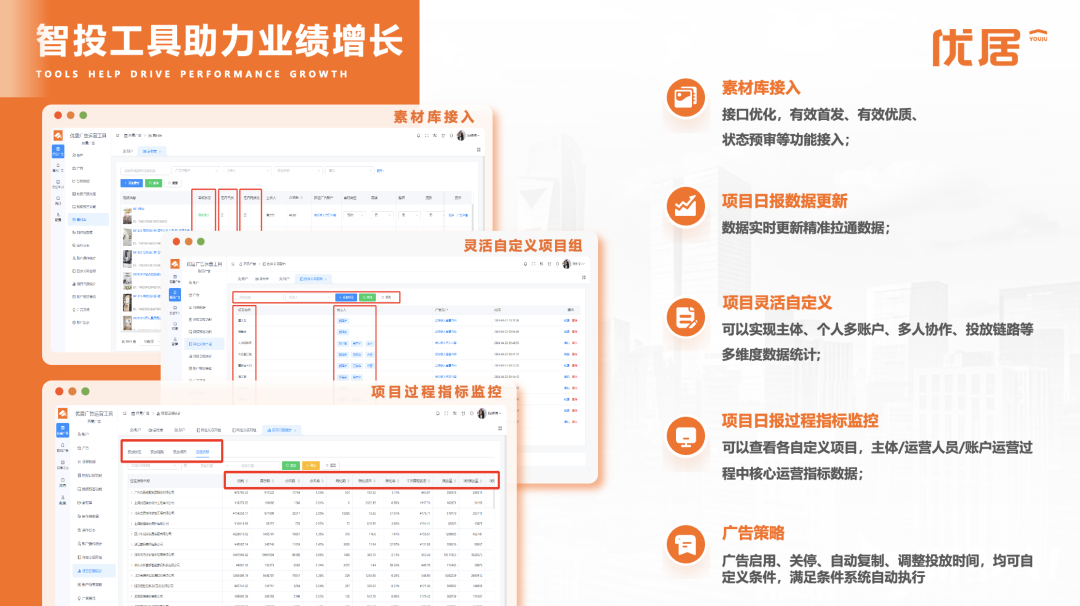Switch to the highlighted tab in 素材库接入 window
1080x606 pixels.
152,151
